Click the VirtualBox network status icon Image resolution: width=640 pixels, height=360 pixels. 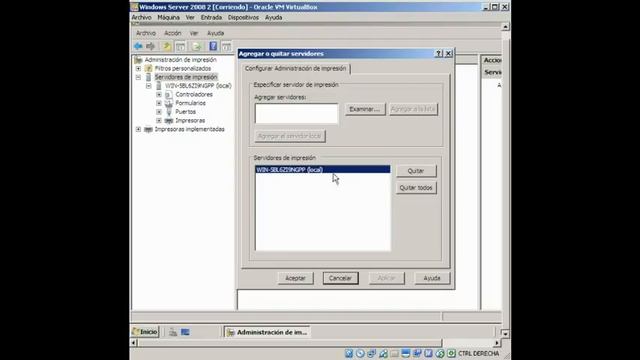pos(371,353)
